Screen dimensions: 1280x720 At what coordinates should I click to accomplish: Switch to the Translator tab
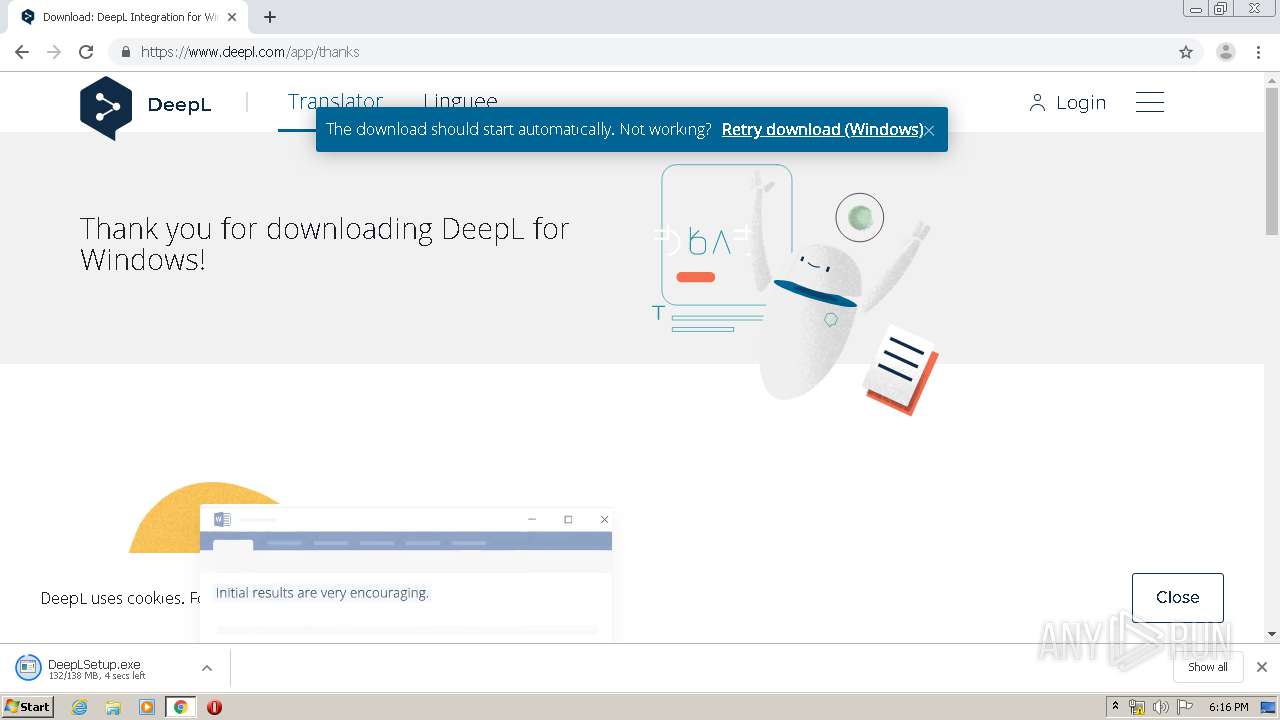[335, 101]
